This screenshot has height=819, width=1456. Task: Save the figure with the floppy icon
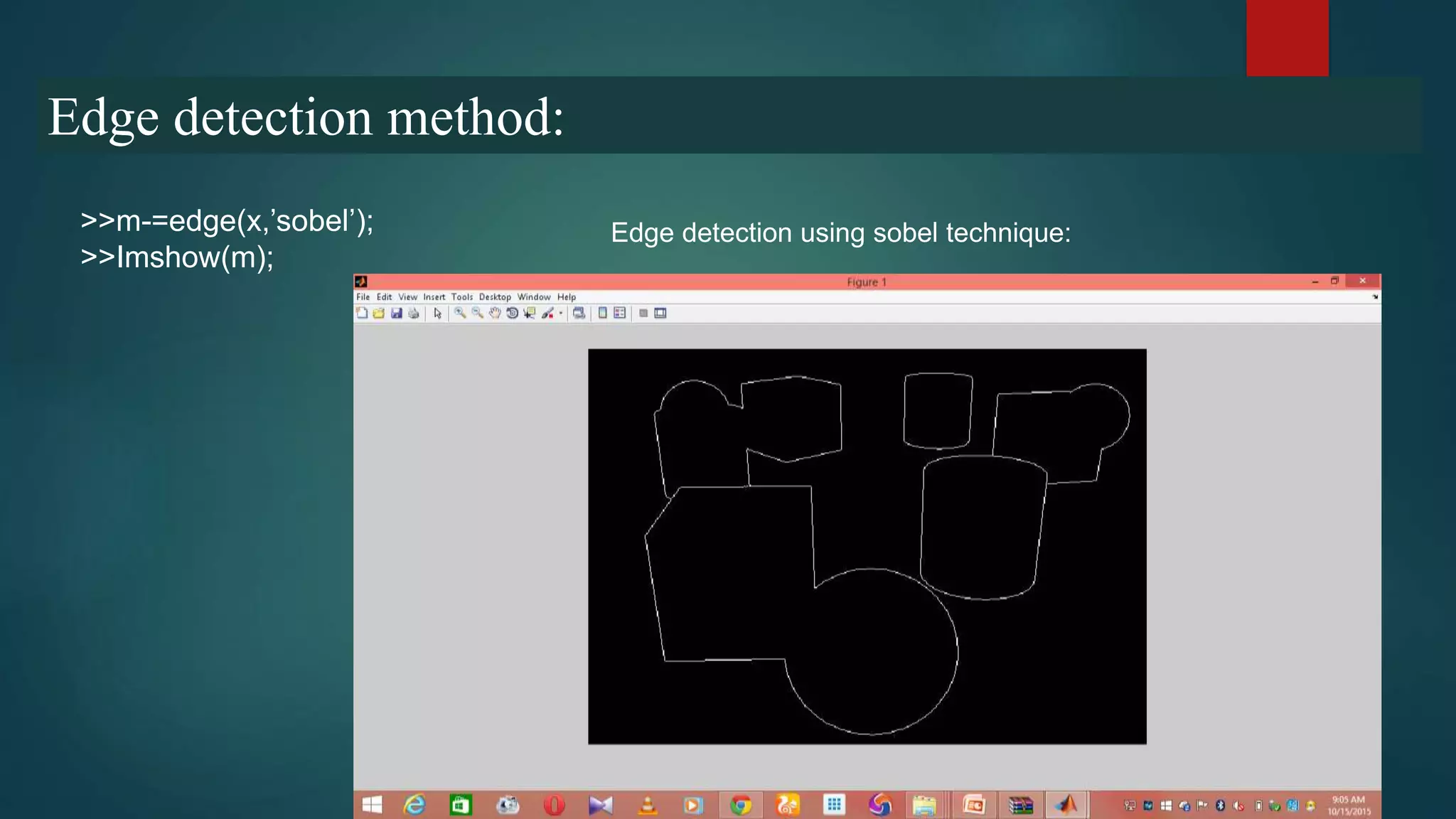pos(397,313)
